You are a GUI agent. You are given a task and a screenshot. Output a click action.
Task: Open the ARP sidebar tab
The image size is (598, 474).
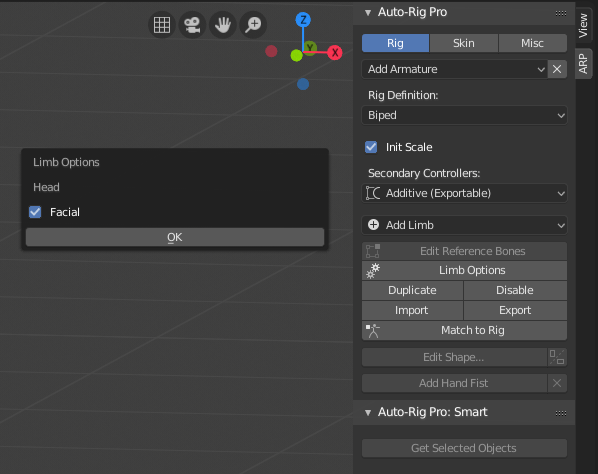click(x=583, y=63)
